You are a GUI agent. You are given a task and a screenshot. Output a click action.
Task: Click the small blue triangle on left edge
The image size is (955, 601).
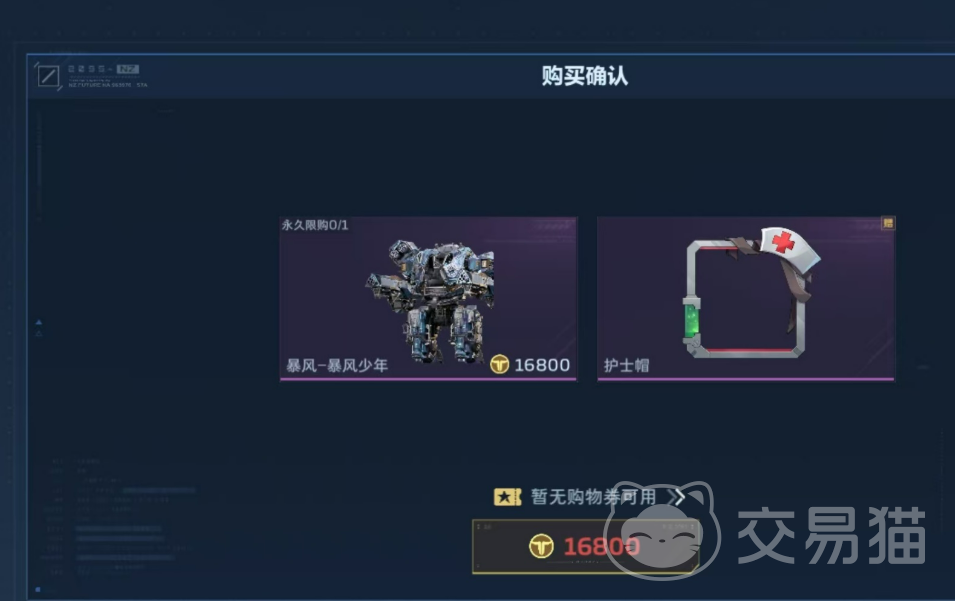pos(38,322)
